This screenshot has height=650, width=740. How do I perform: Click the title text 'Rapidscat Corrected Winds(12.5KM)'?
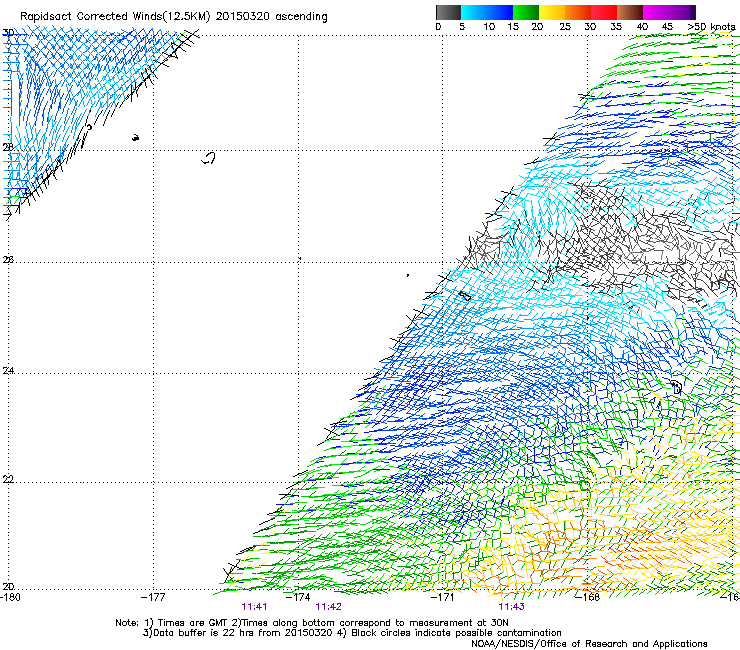coord(115,17)
